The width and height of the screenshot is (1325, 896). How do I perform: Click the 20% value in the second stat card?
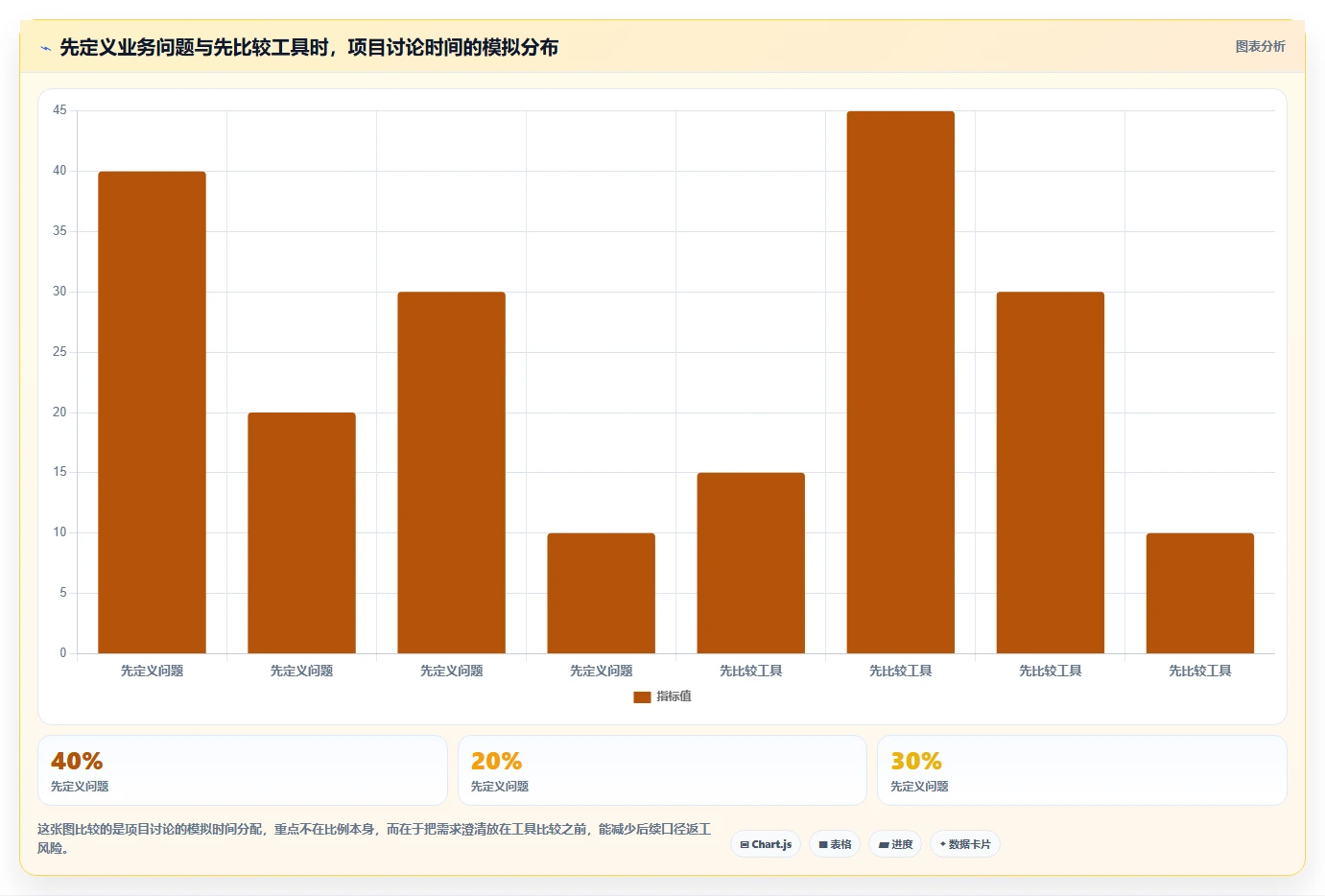[496, 761]
